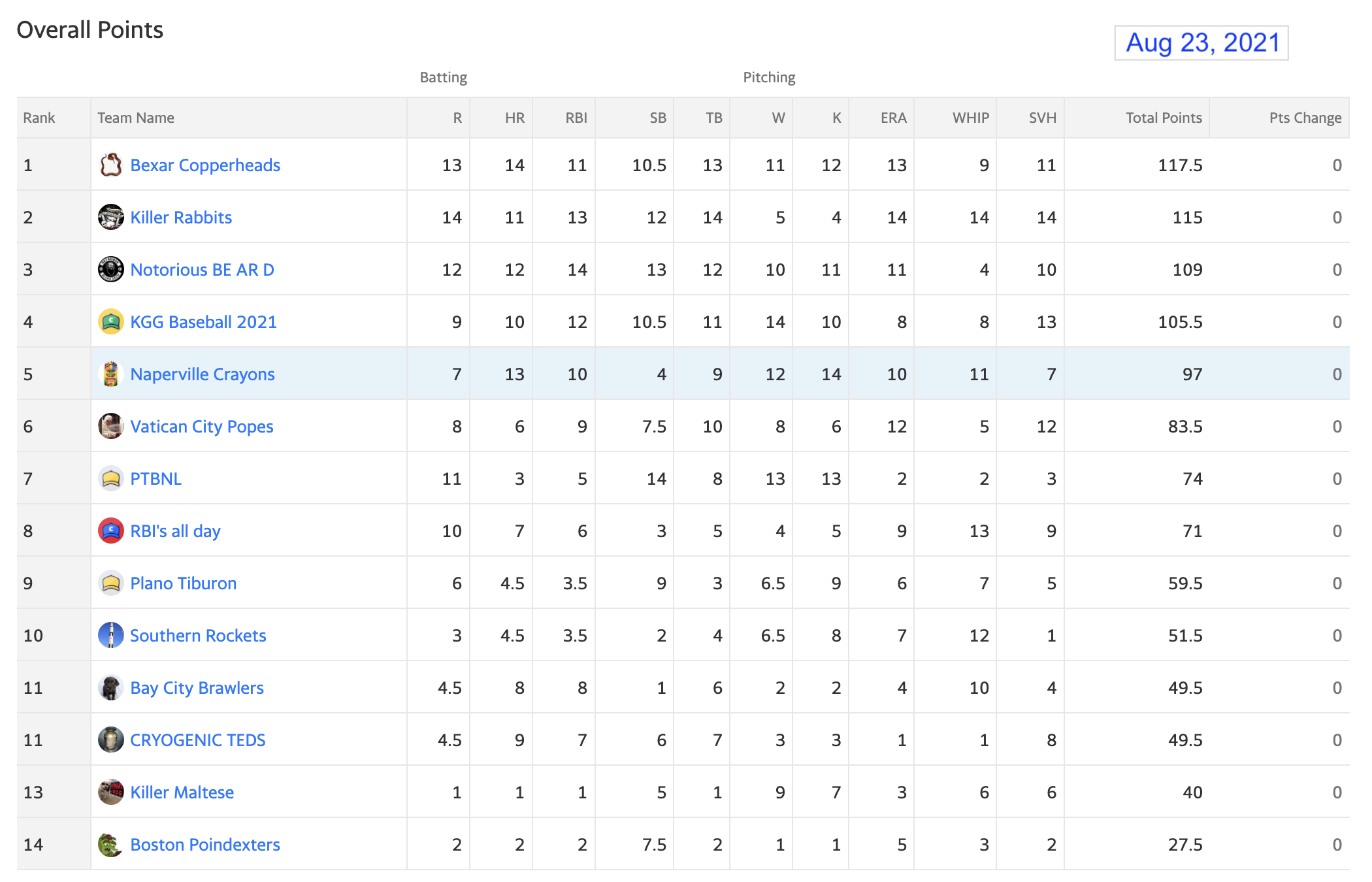This screenshot has width=1372, height=882.
Task: Click the Bexar Copperheads team logo icon
Action: click(x=110, y=165)
